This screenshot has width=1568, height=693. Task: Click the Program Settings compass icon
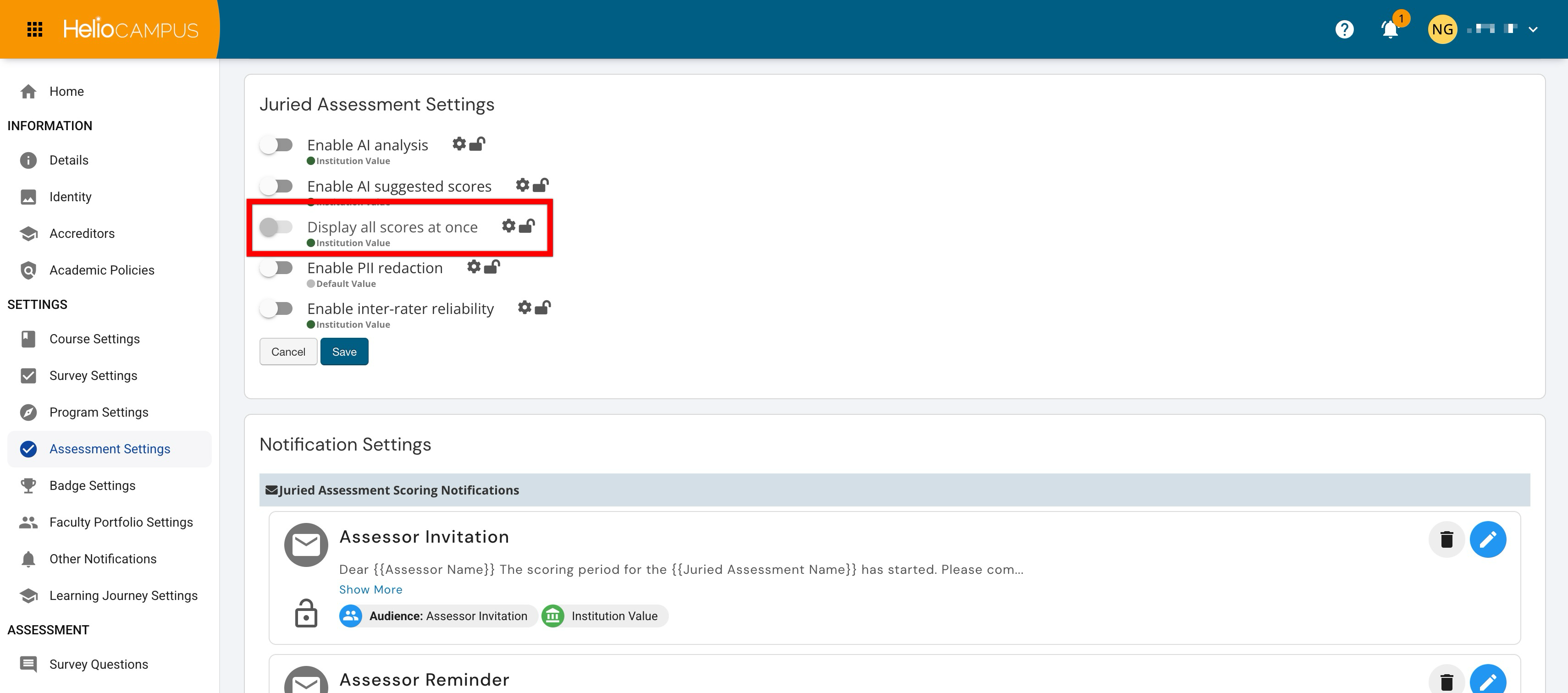point(28,412)
